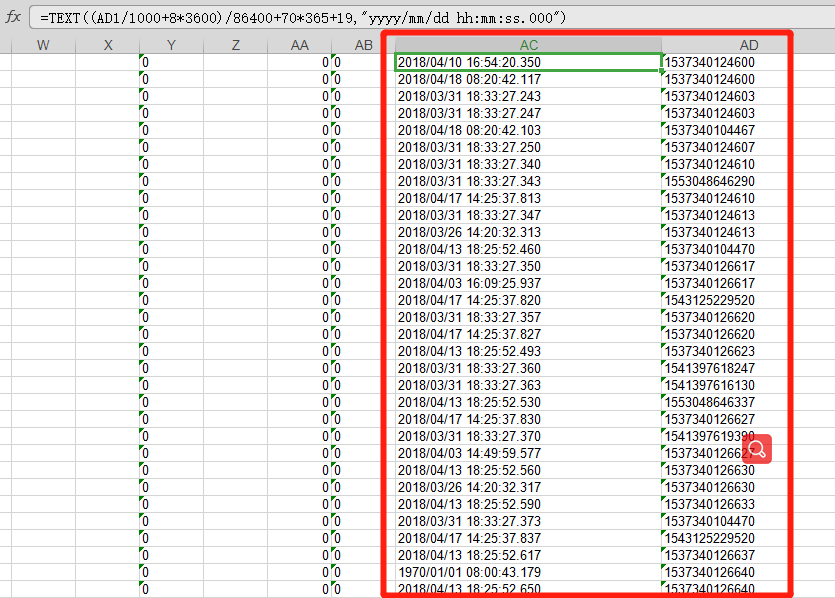
Task: Click cell 2018/04/17 14:25:37.830
Action: coord(528,420)
